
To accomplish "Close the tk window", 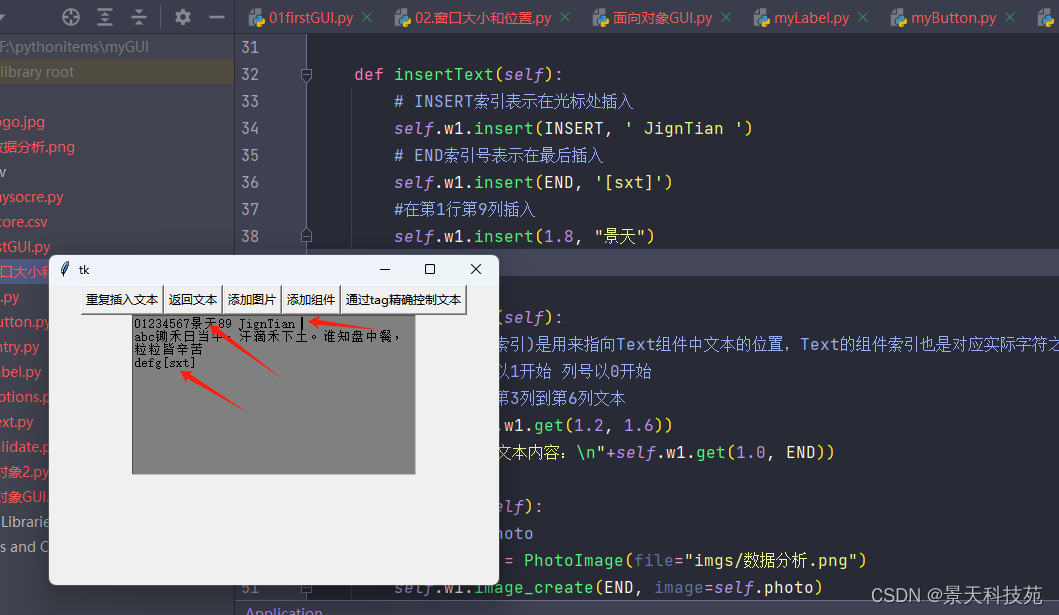I will tap(475, 269).
